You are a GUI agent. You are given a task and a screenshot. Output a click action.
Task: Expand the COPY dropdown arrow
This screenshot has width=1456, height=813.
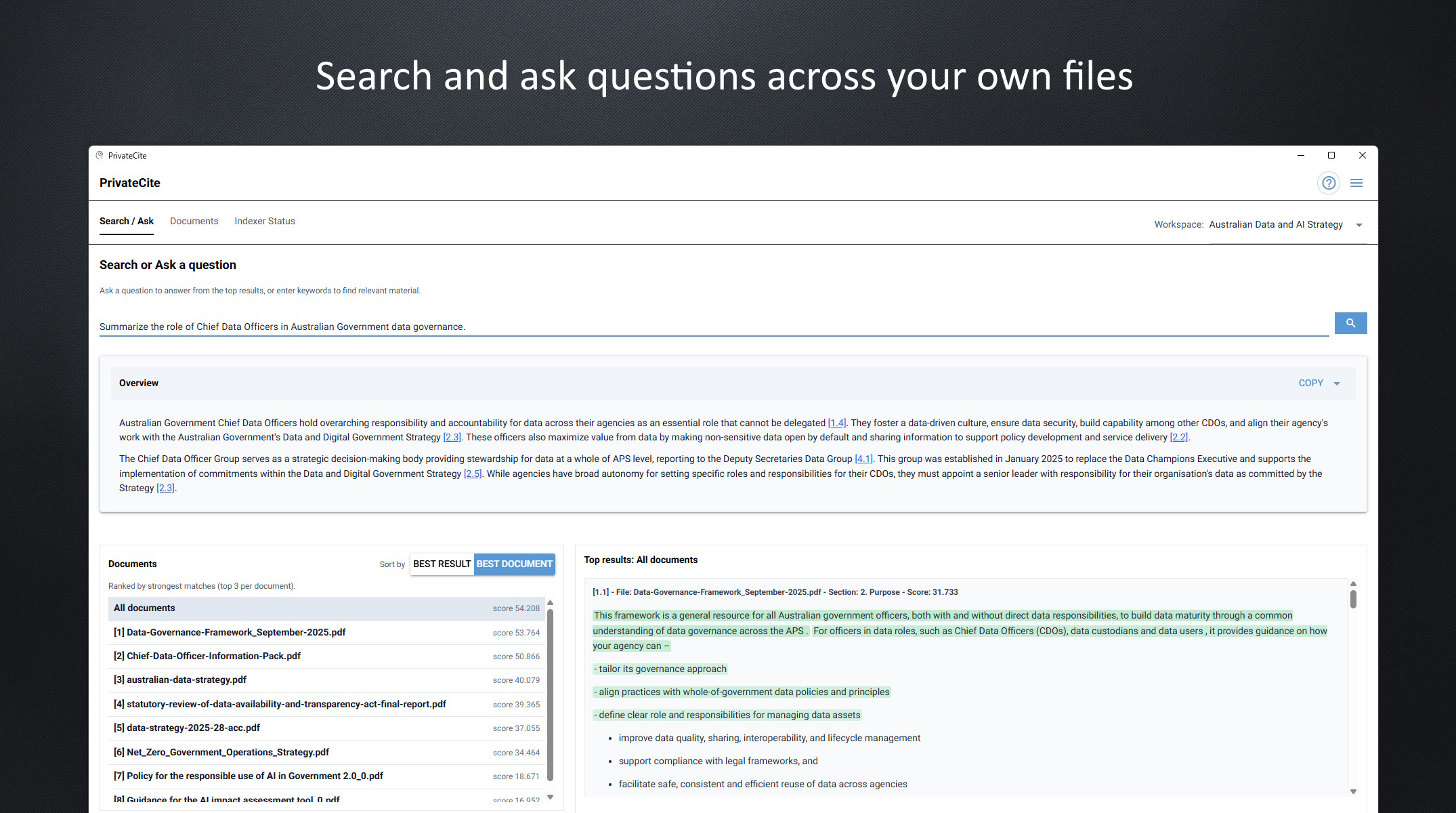[1337, 383]
